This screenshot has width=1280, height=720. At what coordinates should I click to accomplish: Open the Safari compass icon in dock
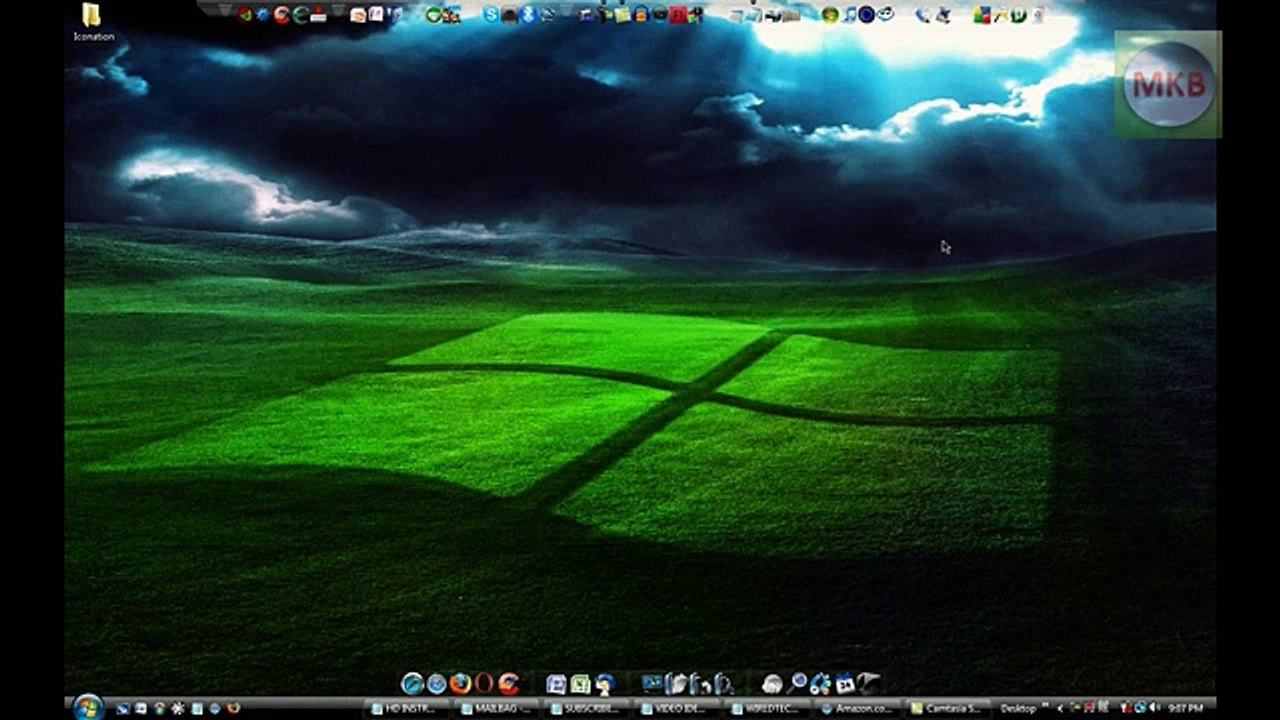click(437, 684)
